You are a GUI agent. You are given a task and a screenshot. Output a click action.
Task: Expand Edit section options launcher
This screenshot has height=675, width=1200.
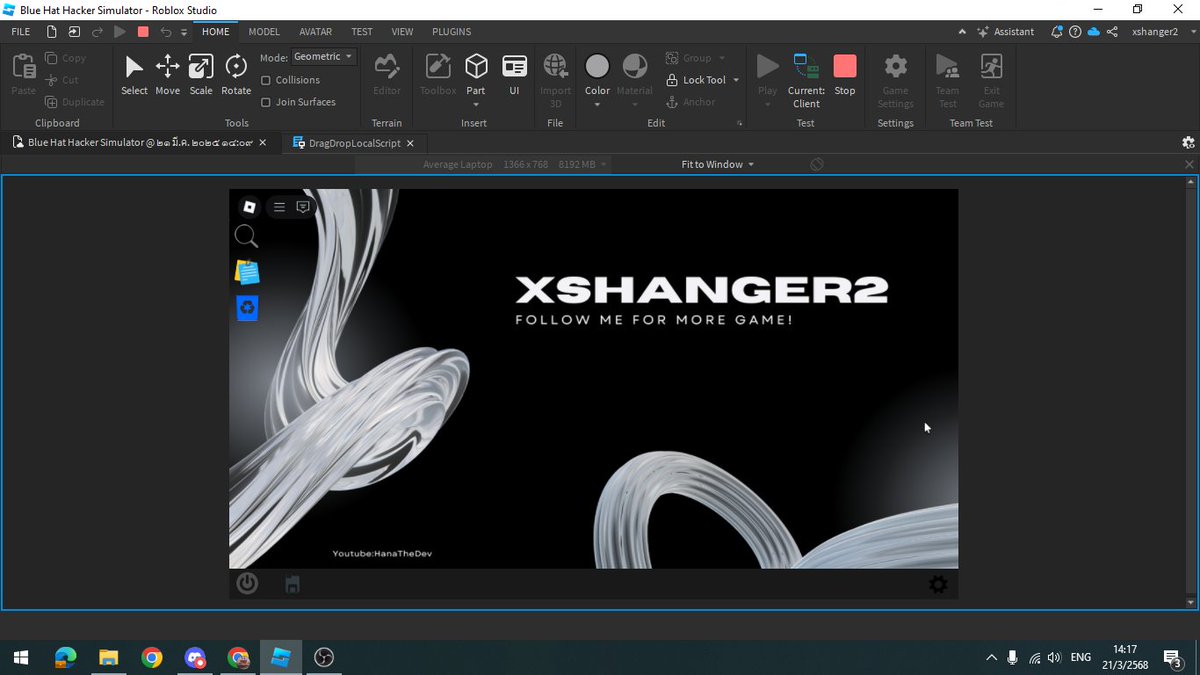740,124
